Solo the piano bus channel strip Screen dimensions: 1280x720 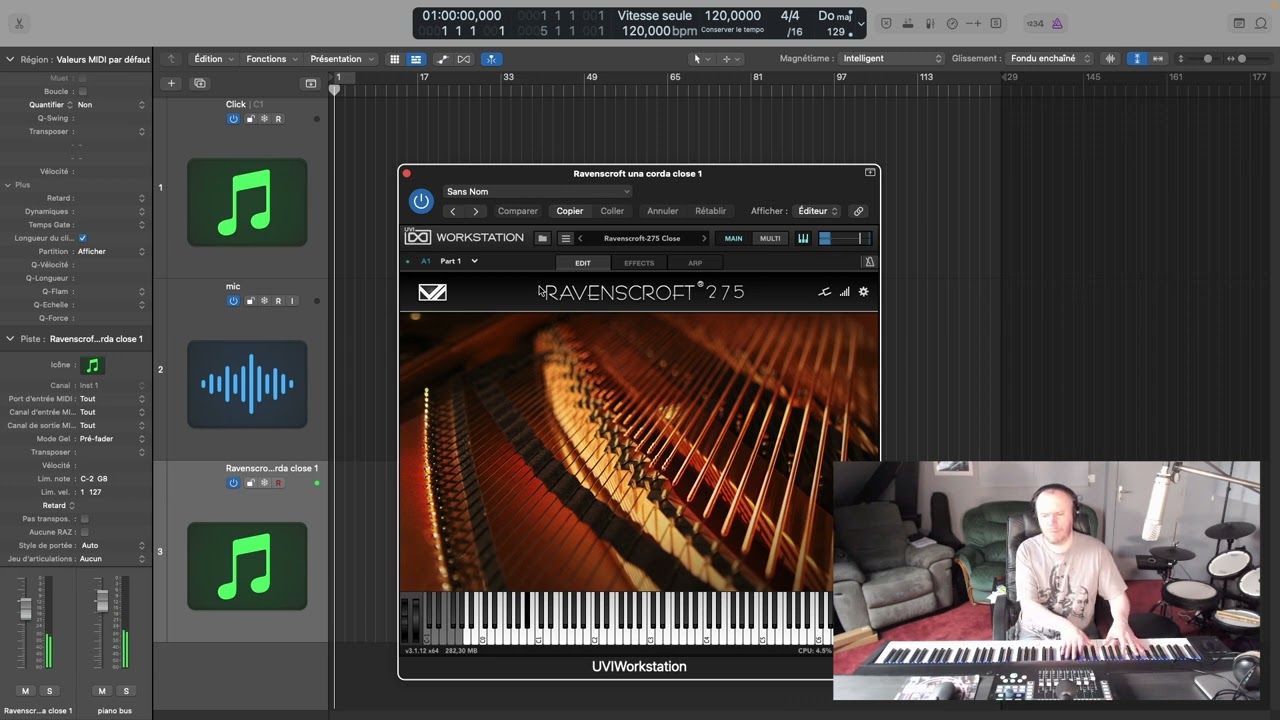[x=125, y=691]
